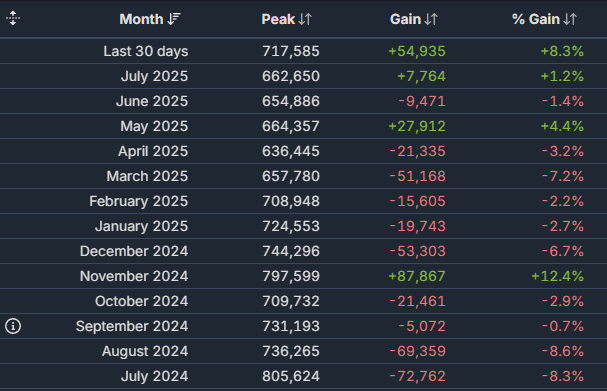The width and height of the screenshot is (607, 391).
Task: Click the -72,762 gain value
Action: (x=418, y=376)
